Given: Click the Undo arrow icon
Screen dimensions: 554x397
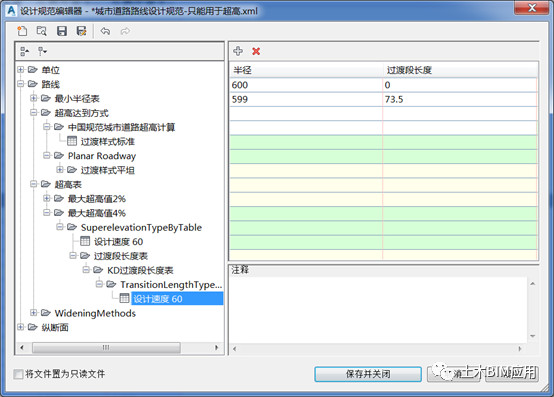Looking at the screenshot, I should point(105,31).
